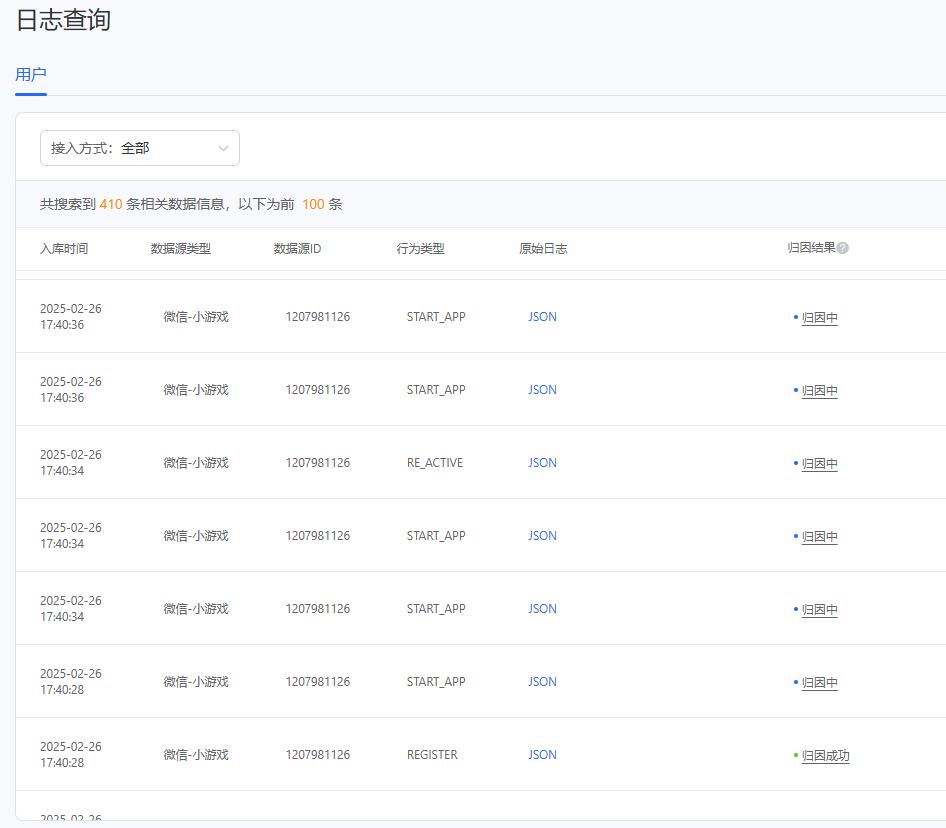Click the 原始日志 column header
946x828 pixels.
pos(545,248)
